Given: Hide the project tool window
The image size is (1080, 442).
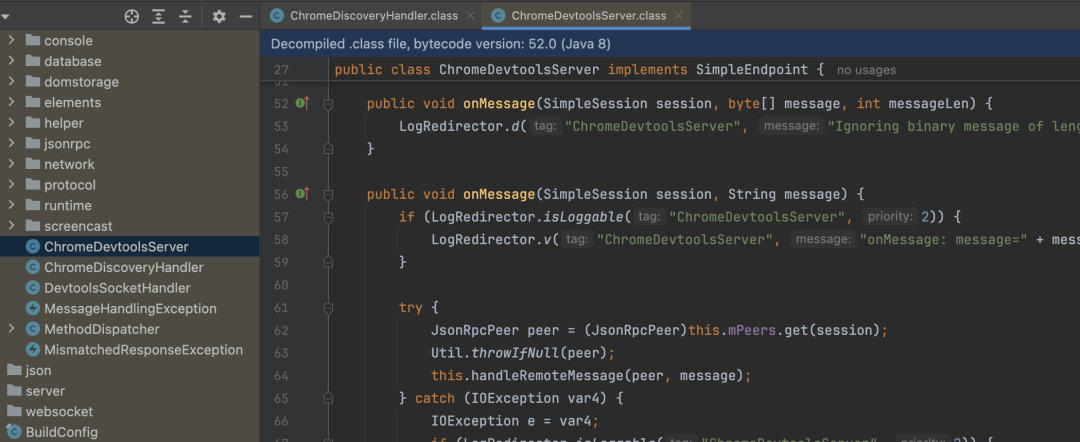Looking at the screenshot, I should (x=246, y=17).
